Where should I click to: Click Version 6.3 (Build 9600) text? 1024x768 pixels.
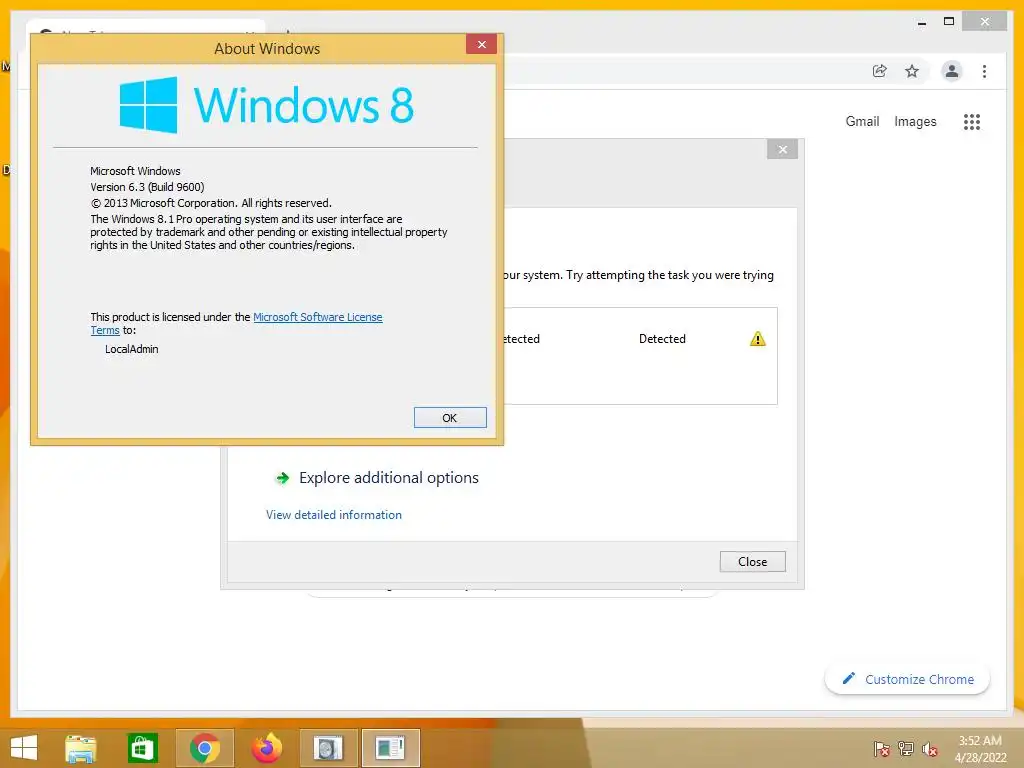tap(147, 187)
